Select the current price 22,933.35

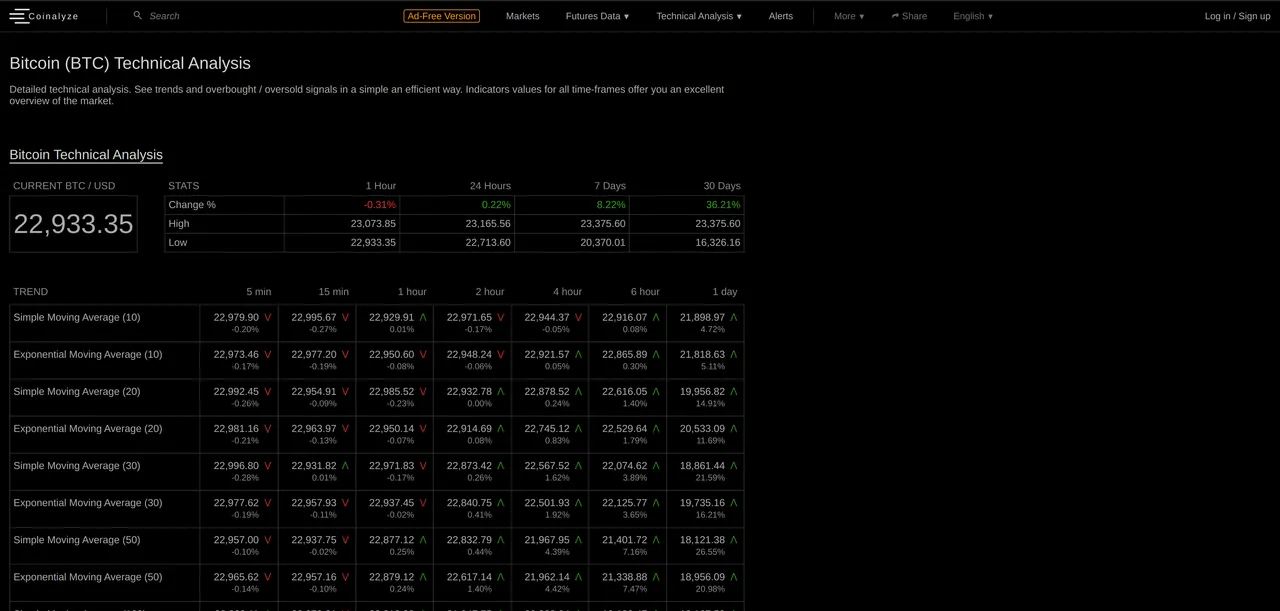coord(73,224)
